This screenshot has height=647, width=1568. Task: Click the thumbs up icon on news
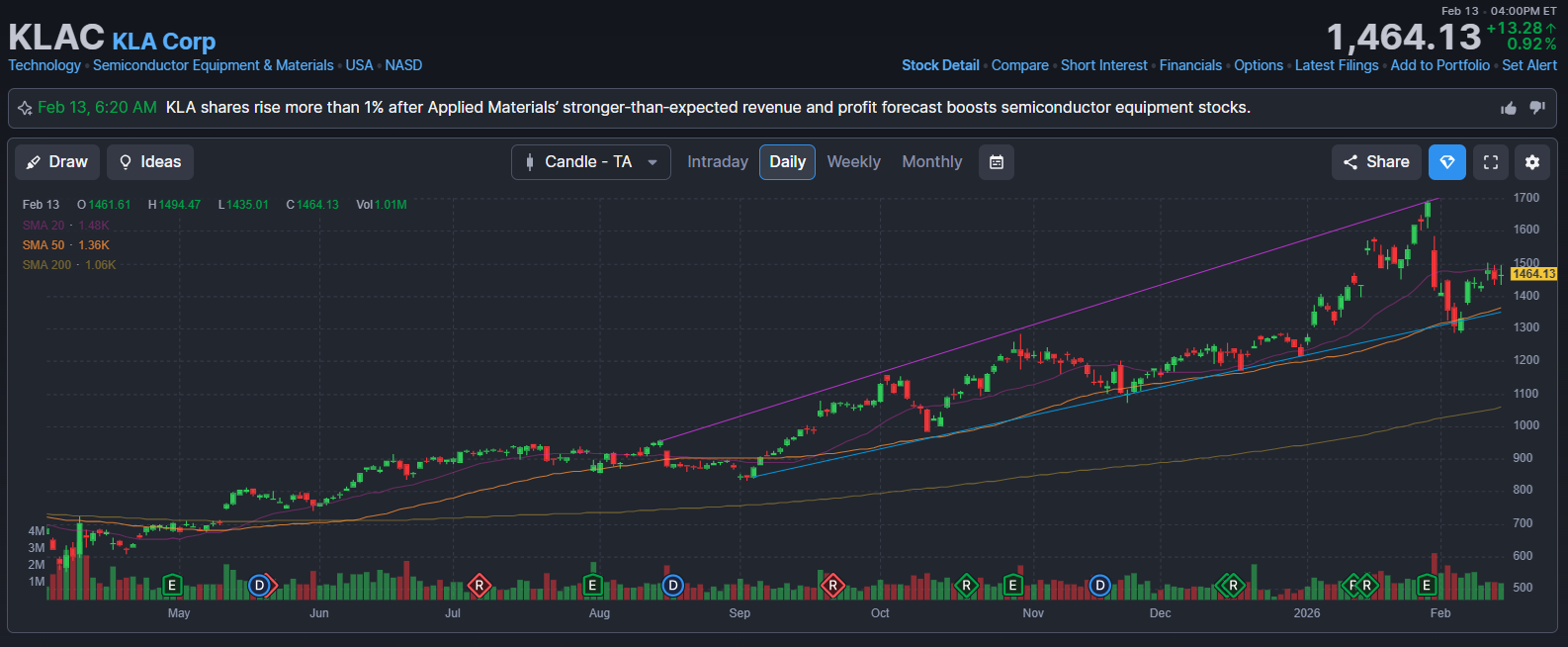click(x=1509, y=108)
